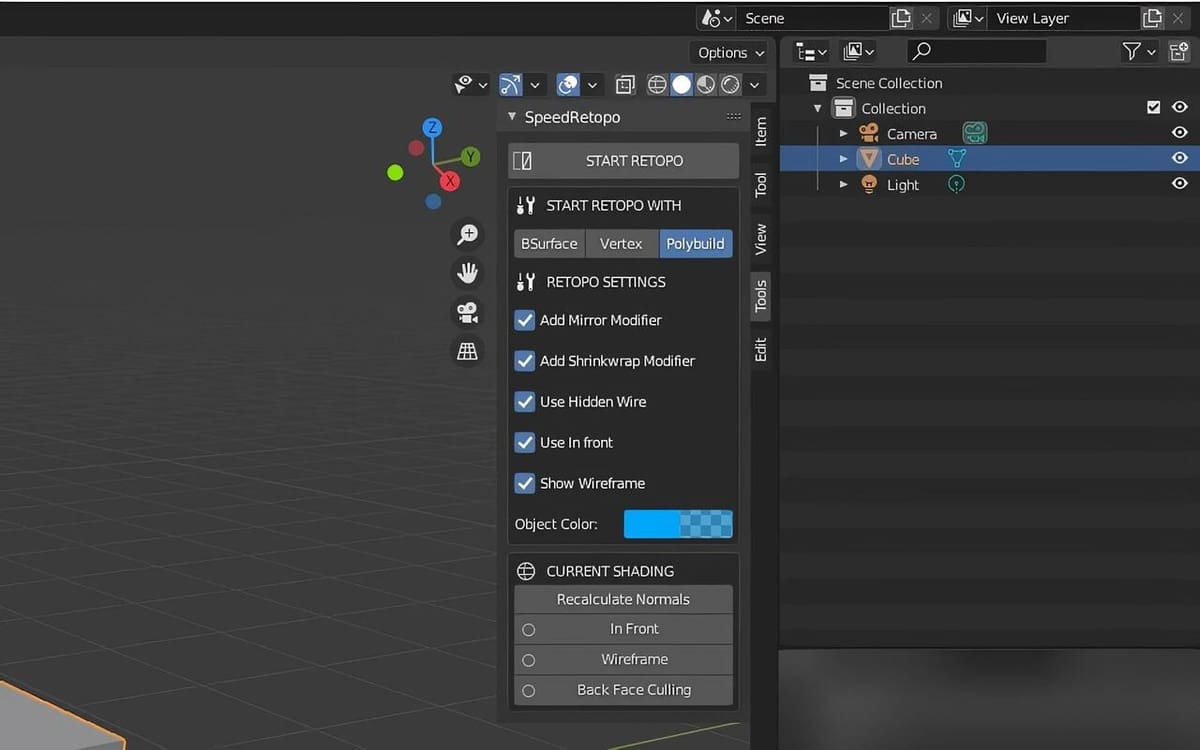Switch perspective/orthographic grid icon

pos(467,351)
